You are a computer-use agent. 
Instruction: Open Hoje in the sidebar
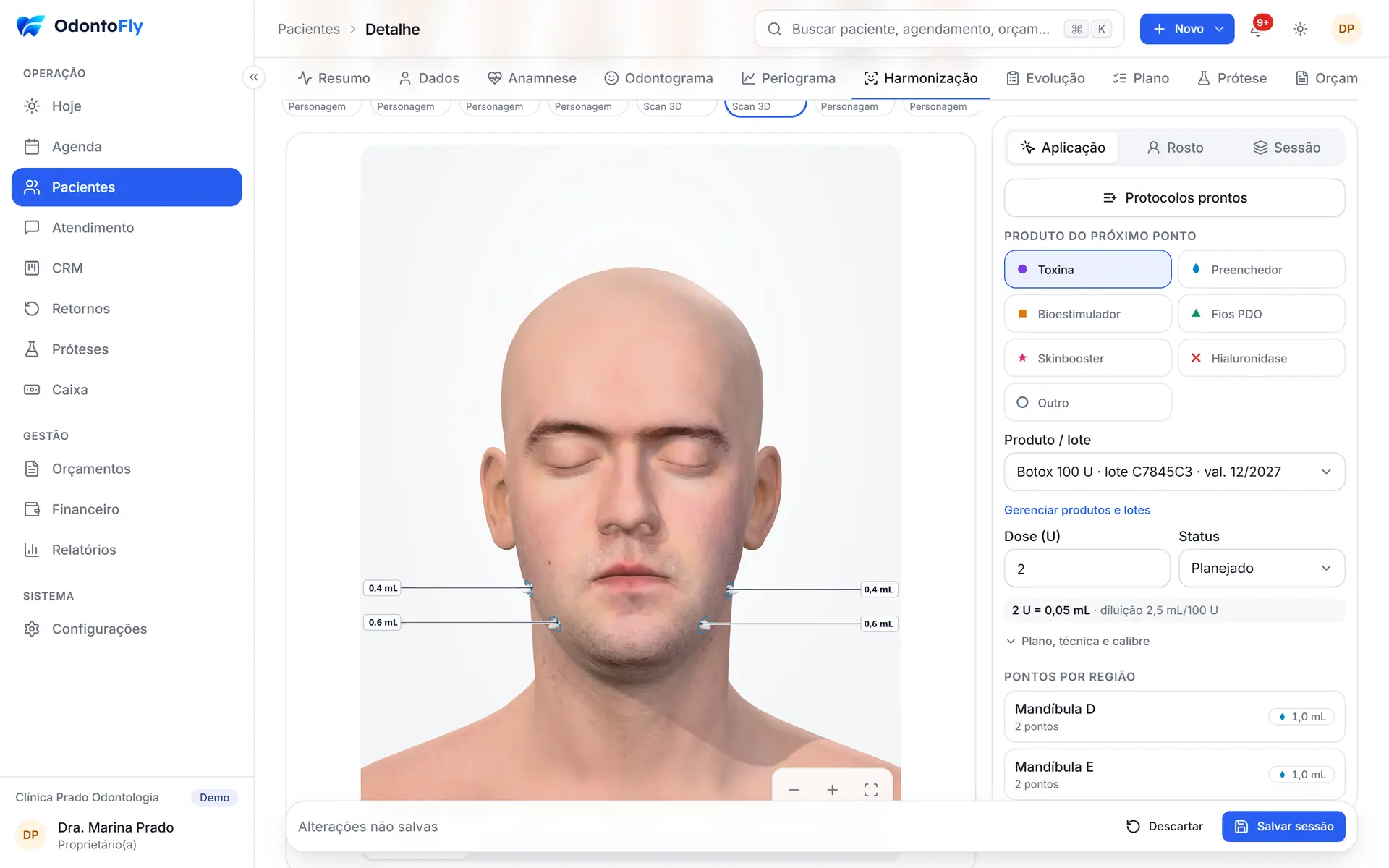[x=127, y=106]
